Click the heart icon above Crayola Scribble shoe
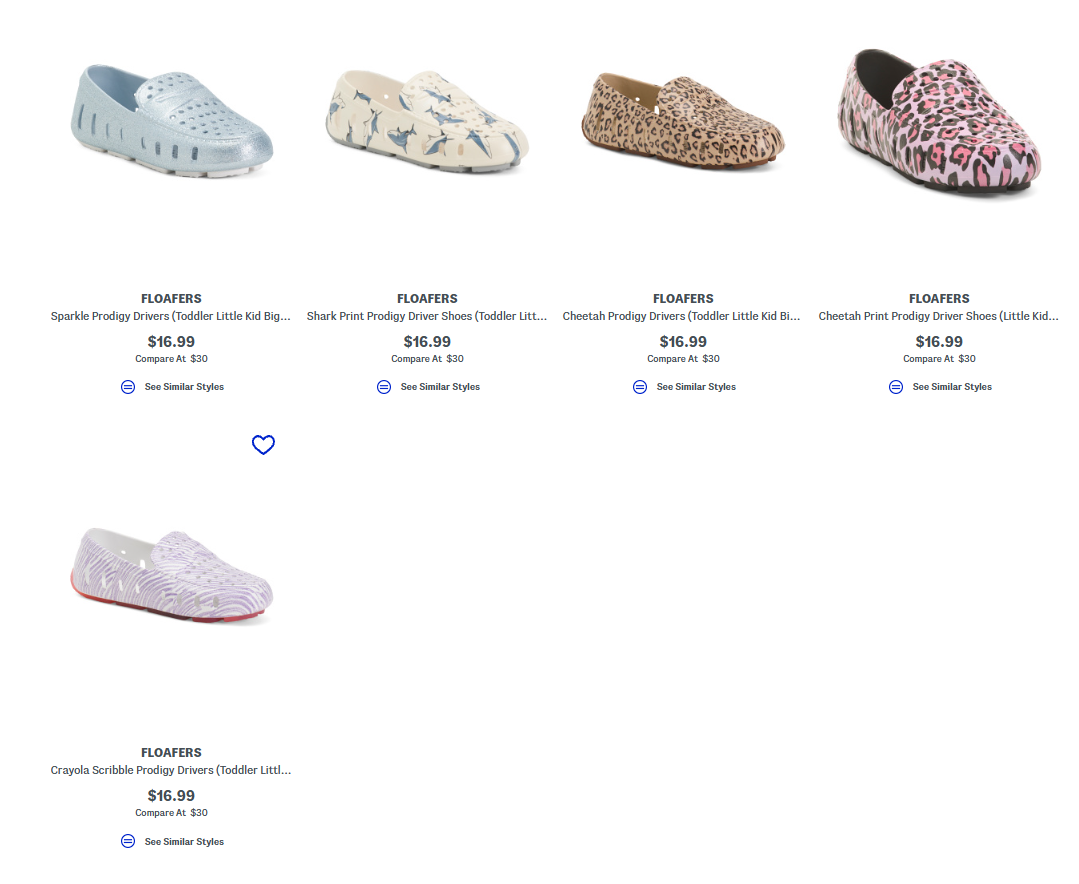 [x=263, y=445]
